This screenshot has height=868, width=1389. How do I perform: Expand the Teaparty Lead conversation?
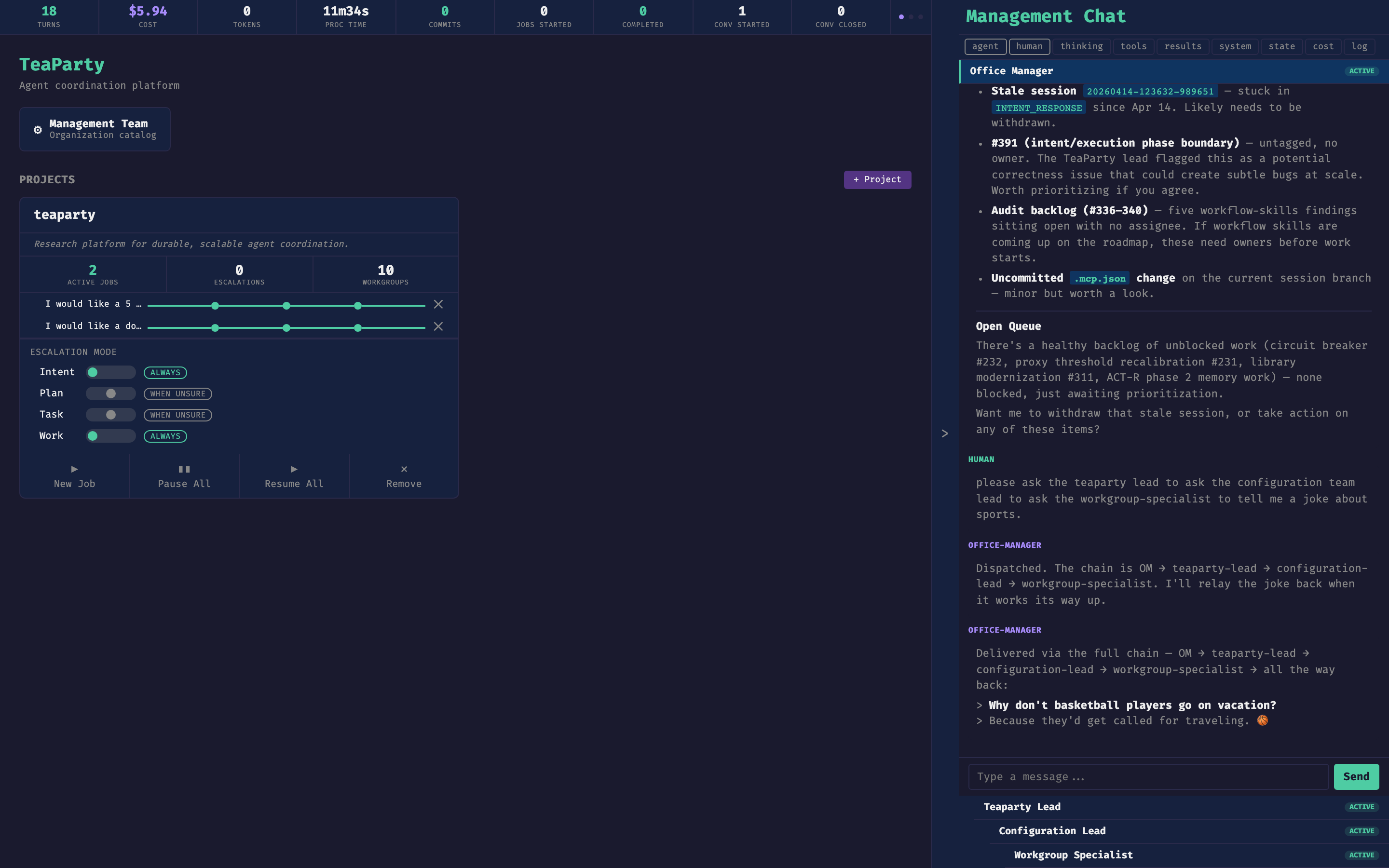pos(1181,807)
